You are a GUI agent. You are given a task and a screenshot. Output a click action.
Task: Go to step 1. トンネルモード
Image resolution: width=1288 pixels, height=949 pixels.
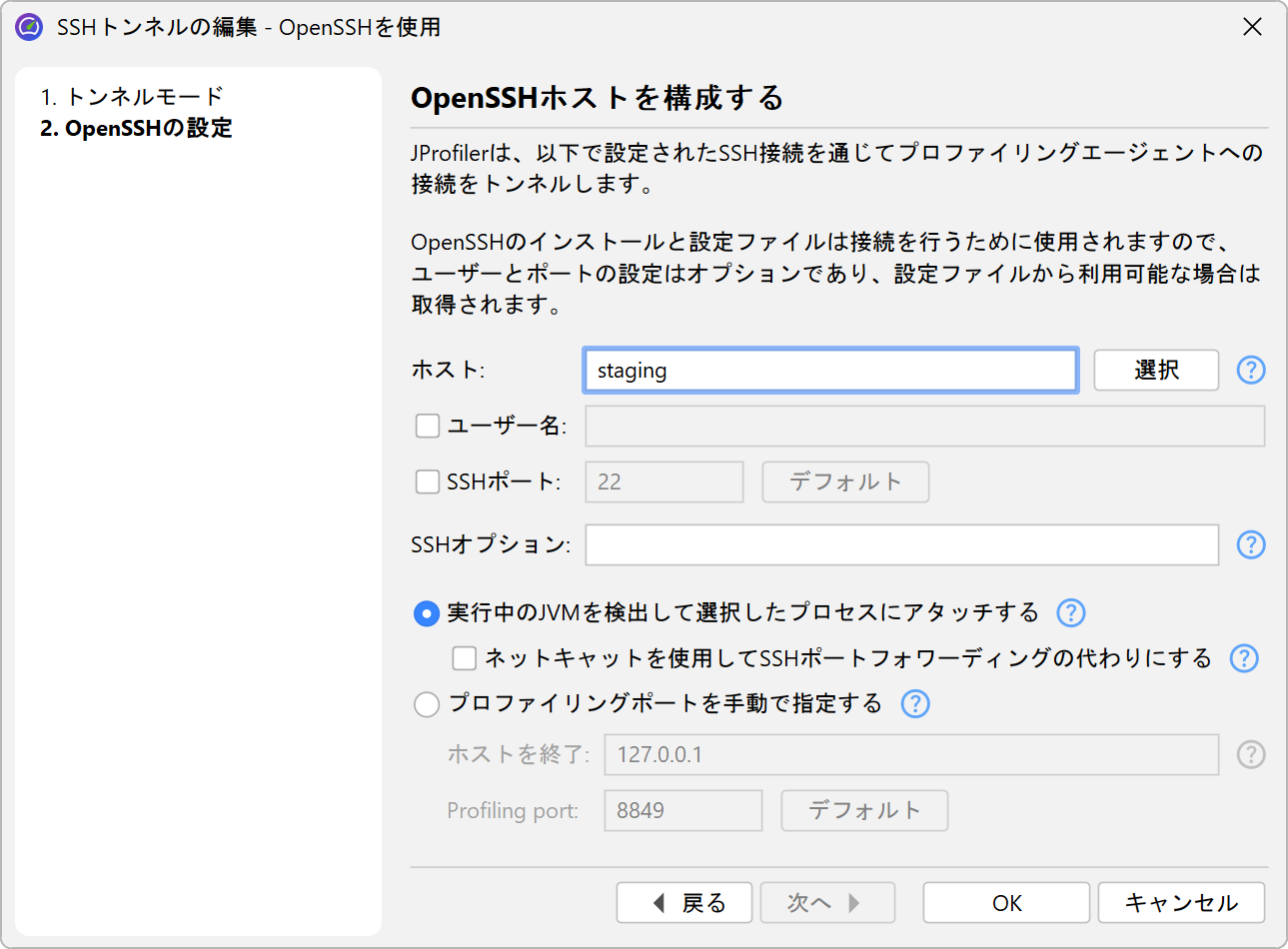coord(132,97)
